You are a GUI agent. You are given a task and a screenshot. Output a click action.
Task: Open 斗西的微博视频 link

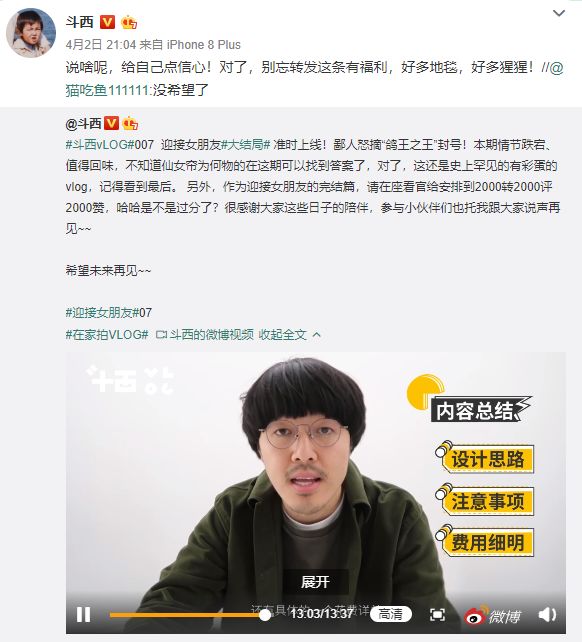pos(205,335)
